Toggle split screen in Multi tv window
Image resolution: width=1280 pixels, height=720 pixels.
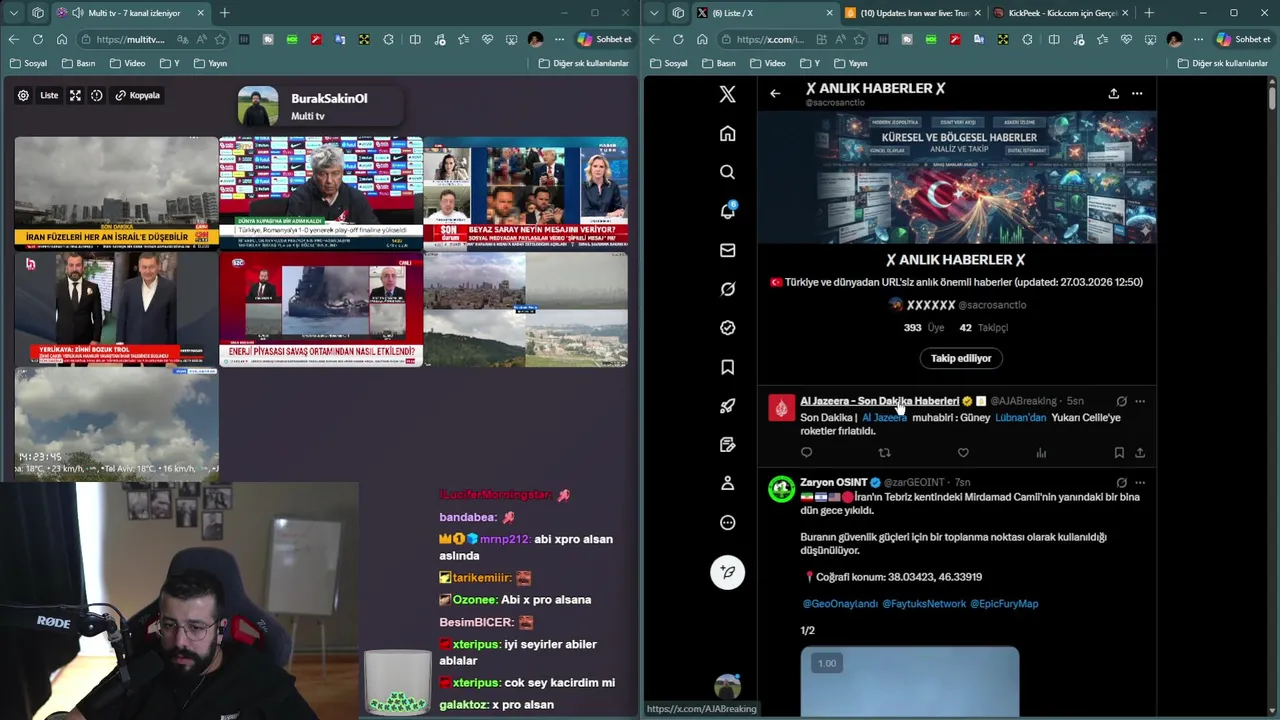tap(415, 39)
